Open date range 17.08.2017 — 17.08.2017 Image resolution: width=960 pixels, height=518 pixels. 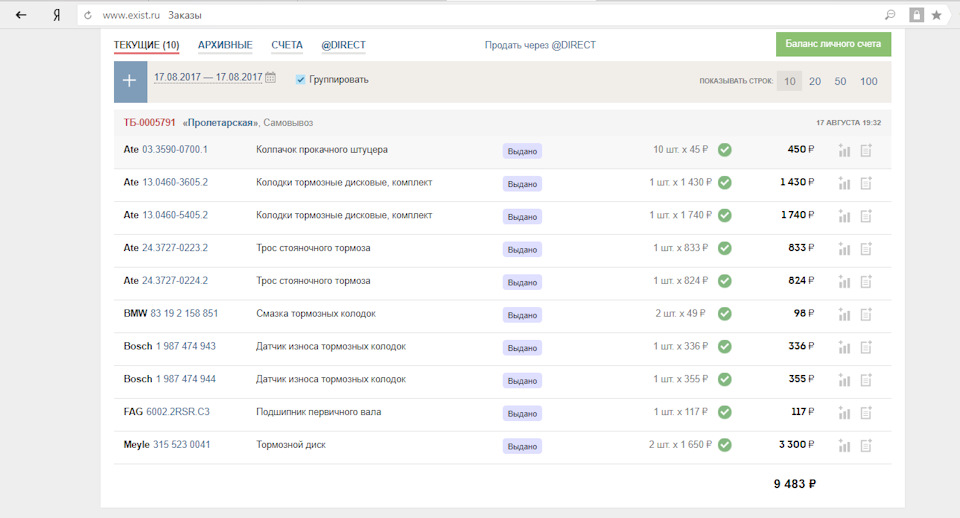click(208, 77)
